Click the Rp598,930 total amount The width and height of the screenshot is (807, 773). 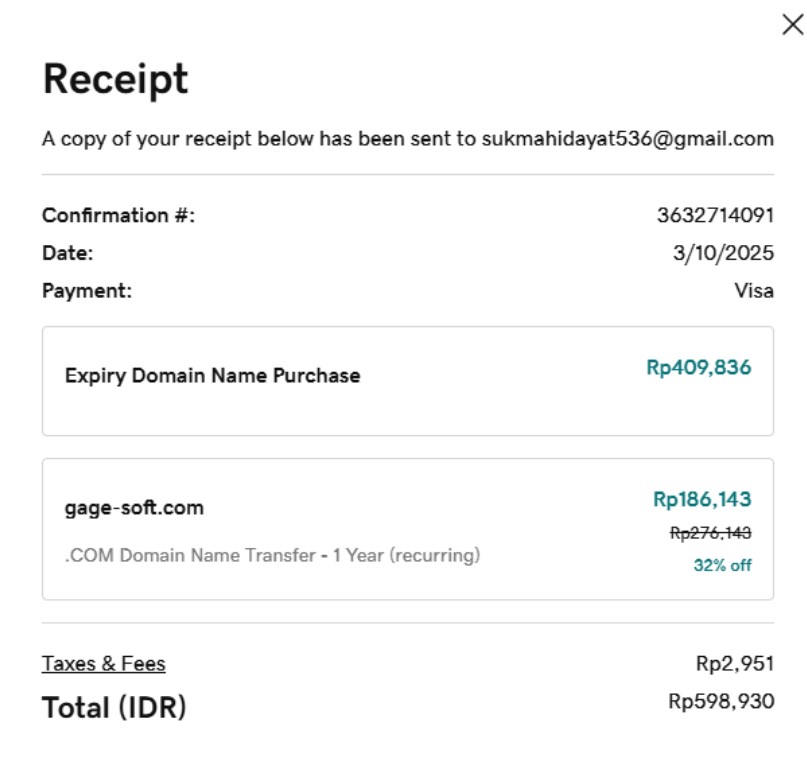tap(721, 702)
